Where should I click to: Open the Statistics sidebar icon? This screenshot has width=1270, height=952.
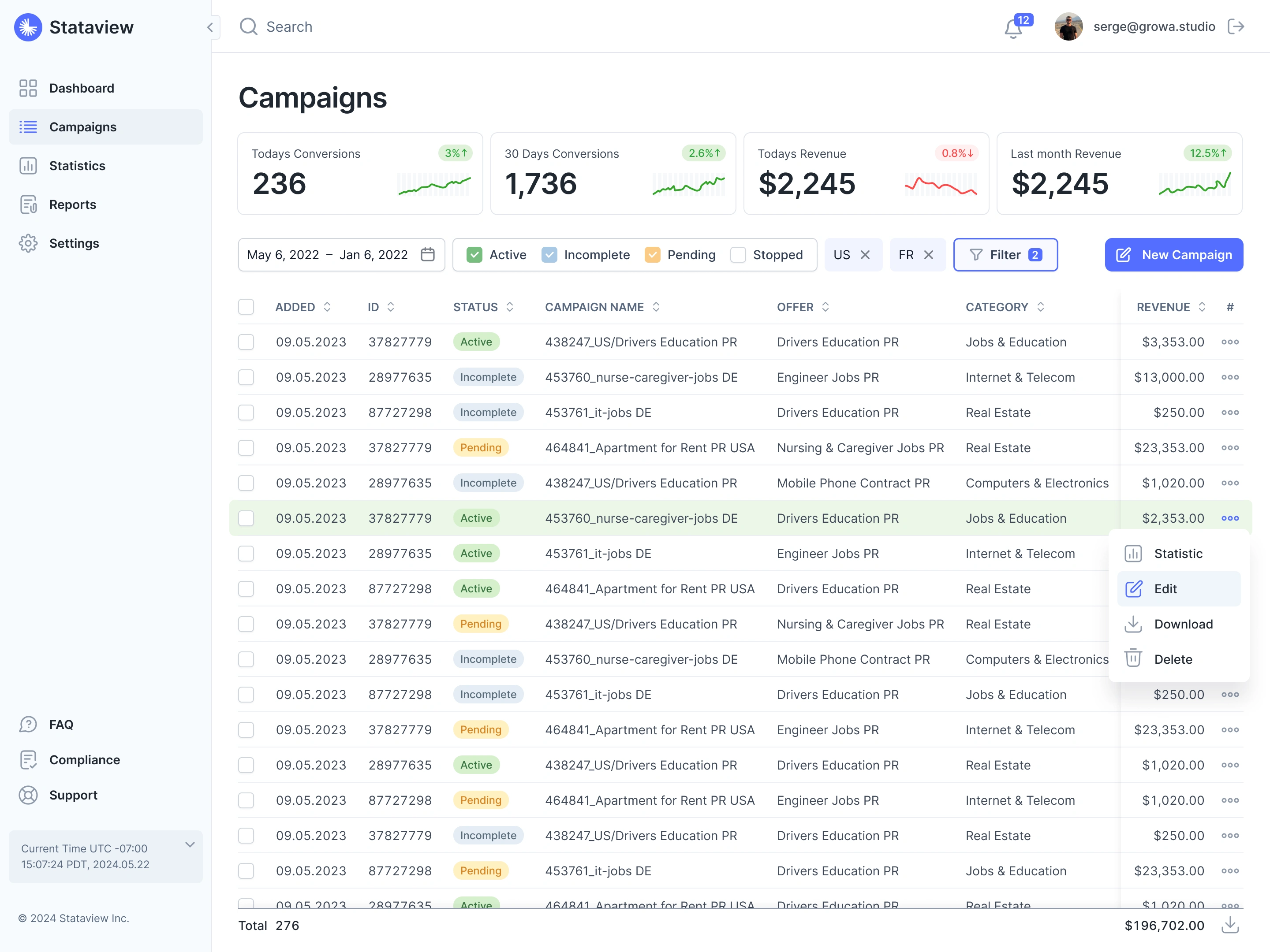[x=28, y=166]
